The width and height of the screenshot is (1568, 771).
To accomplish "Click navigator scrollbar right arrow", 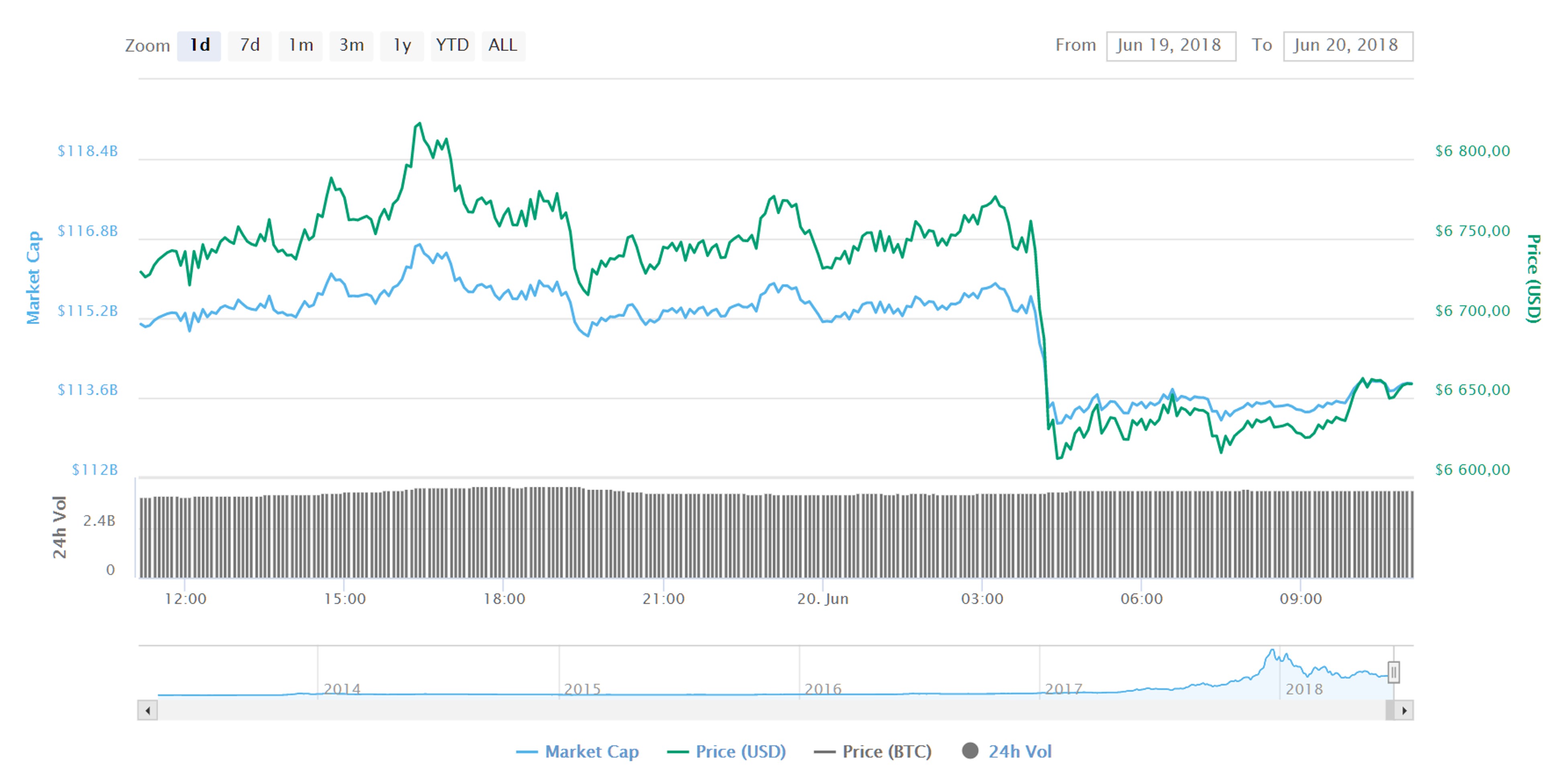I will (1404, 710).
